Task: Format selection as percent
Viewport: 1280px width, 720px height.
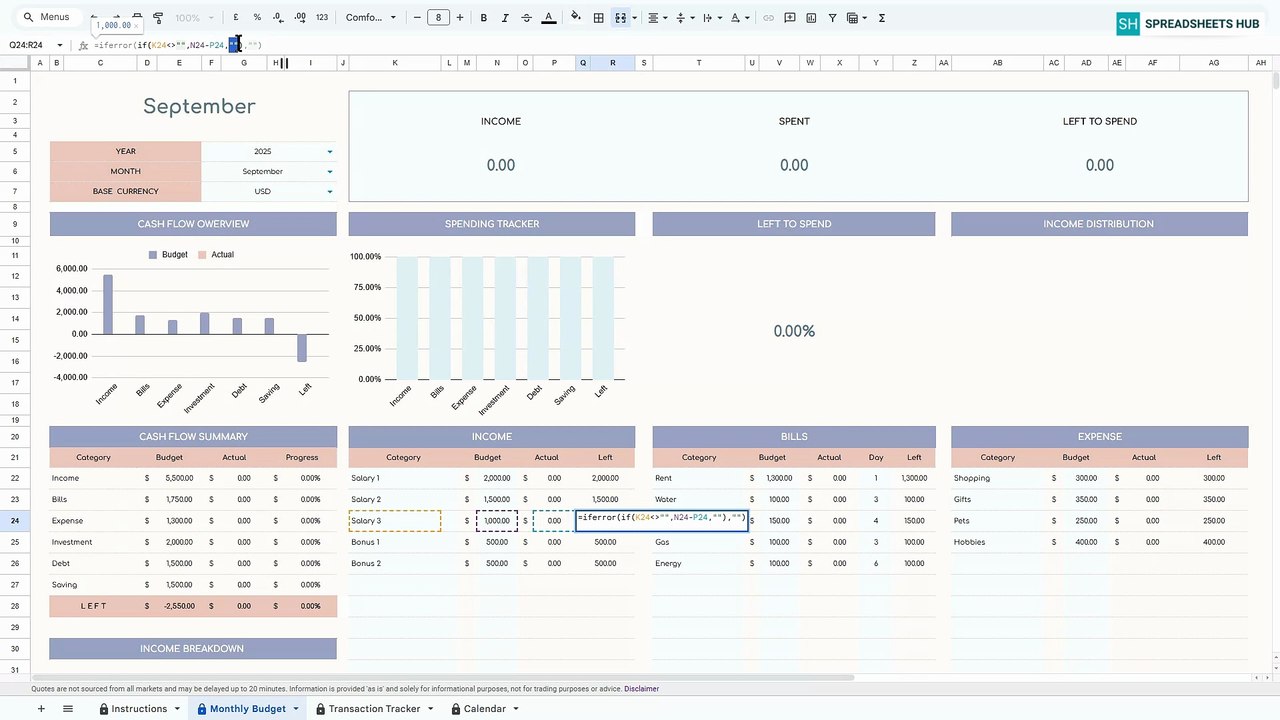Action: 257,18
